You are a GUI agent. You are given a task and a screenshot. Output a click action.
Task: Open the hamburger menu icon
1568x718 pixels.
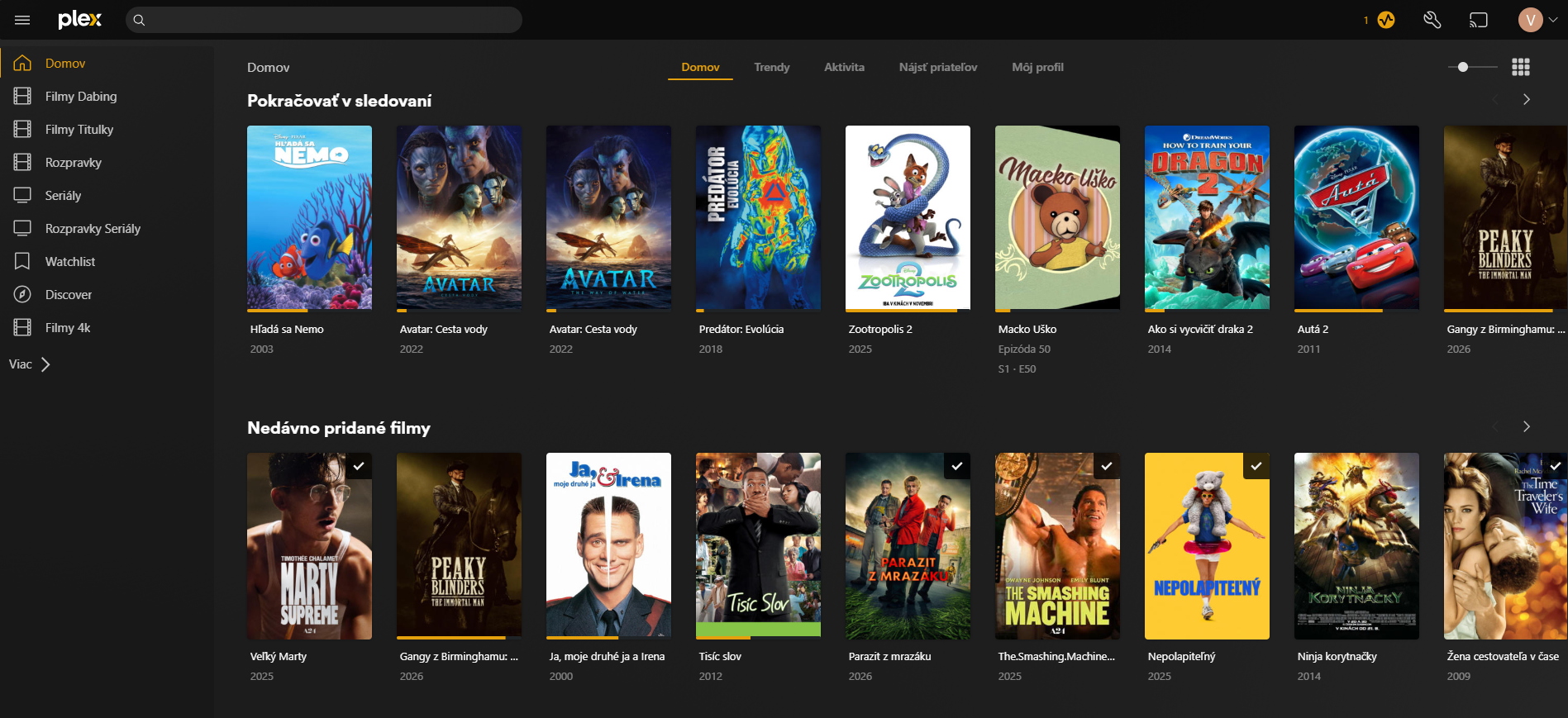(x=22, y=20)
